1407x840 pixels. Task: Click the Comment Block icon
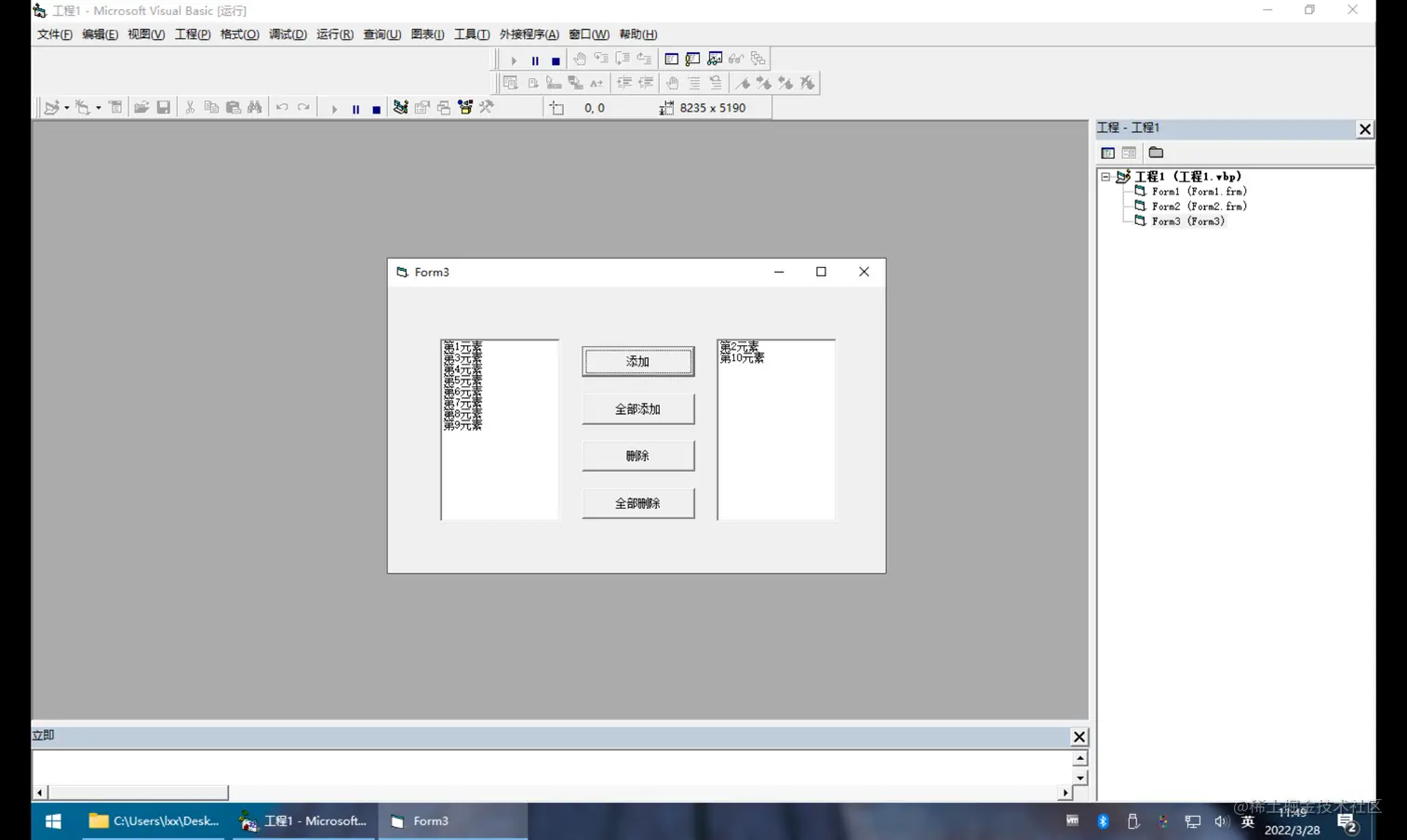pyautogui.click(x=694, y=84)
